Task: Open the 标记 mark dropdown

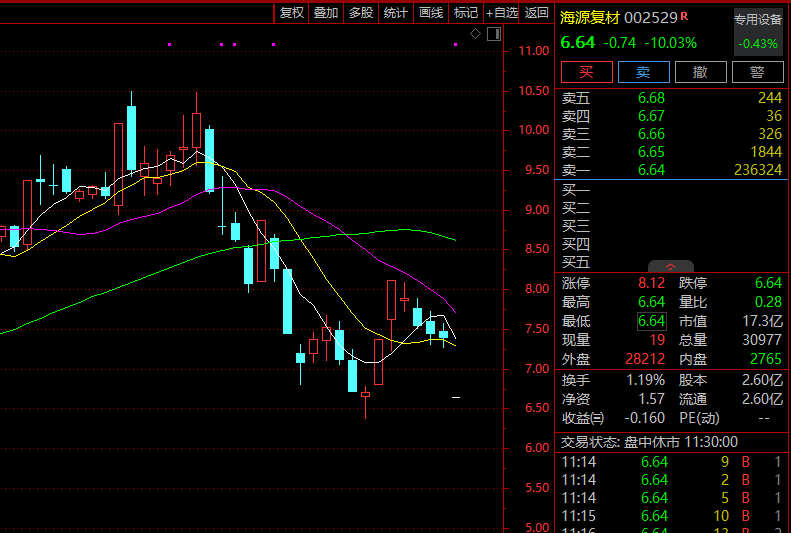Action: coord(465,13)
